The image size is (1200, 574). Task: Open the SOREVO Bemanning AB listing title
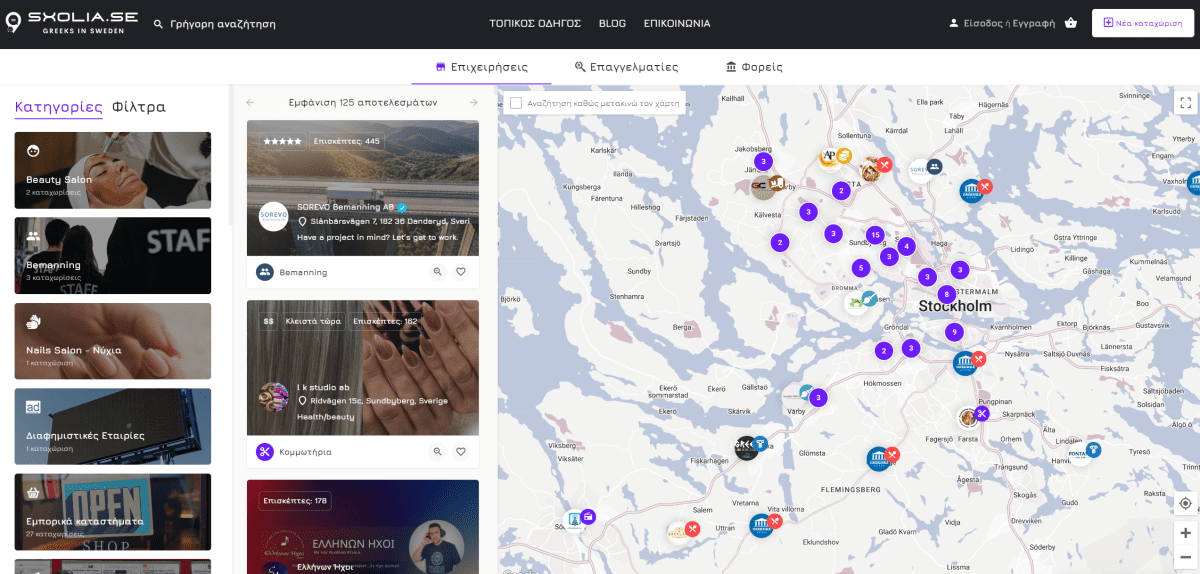coord(345,207)
